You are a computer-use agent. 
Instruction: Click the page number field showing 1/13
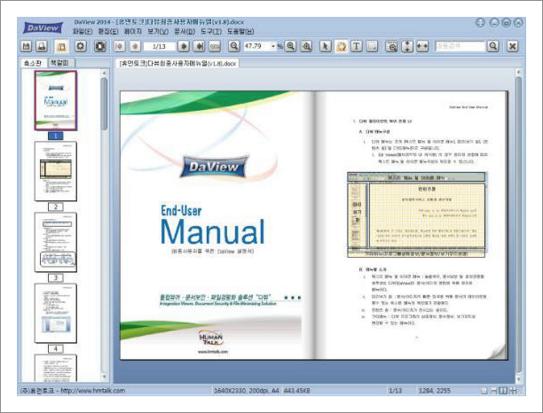(x=159, y=46)
